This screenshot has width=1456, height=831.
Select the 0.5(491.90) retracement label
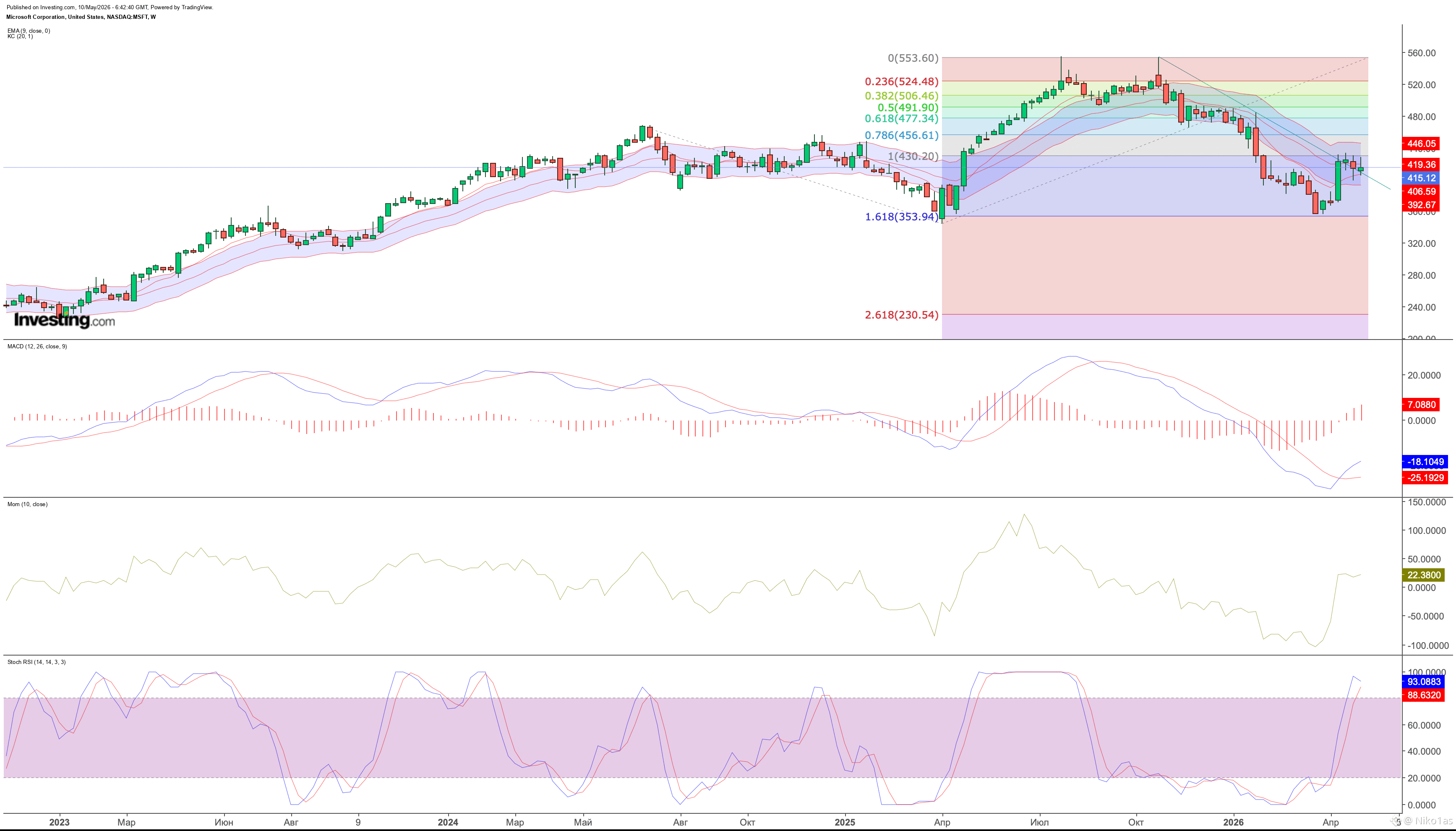pos(908,107)
